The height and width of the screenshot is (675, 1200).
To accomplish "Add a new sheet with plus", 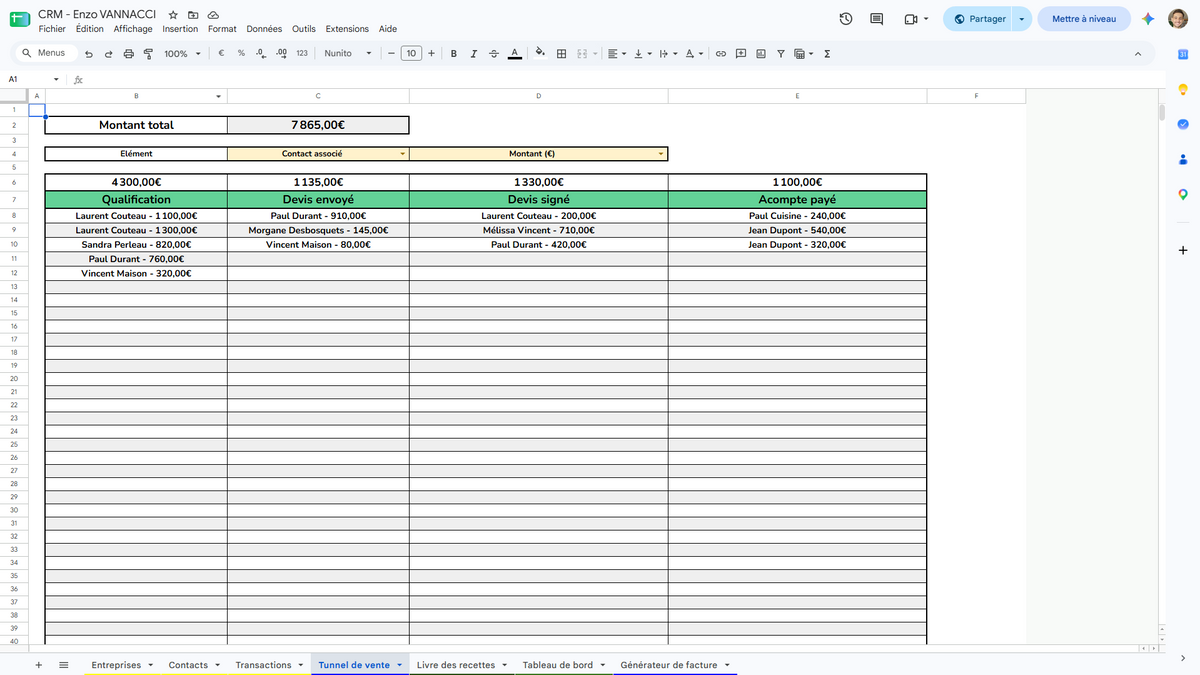I will 39,665.
